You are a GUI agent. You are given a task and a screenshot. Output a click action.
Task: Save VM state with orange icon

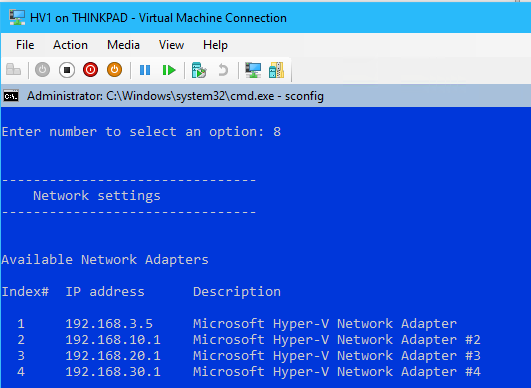pyautogui.click(x=114, y=70)
